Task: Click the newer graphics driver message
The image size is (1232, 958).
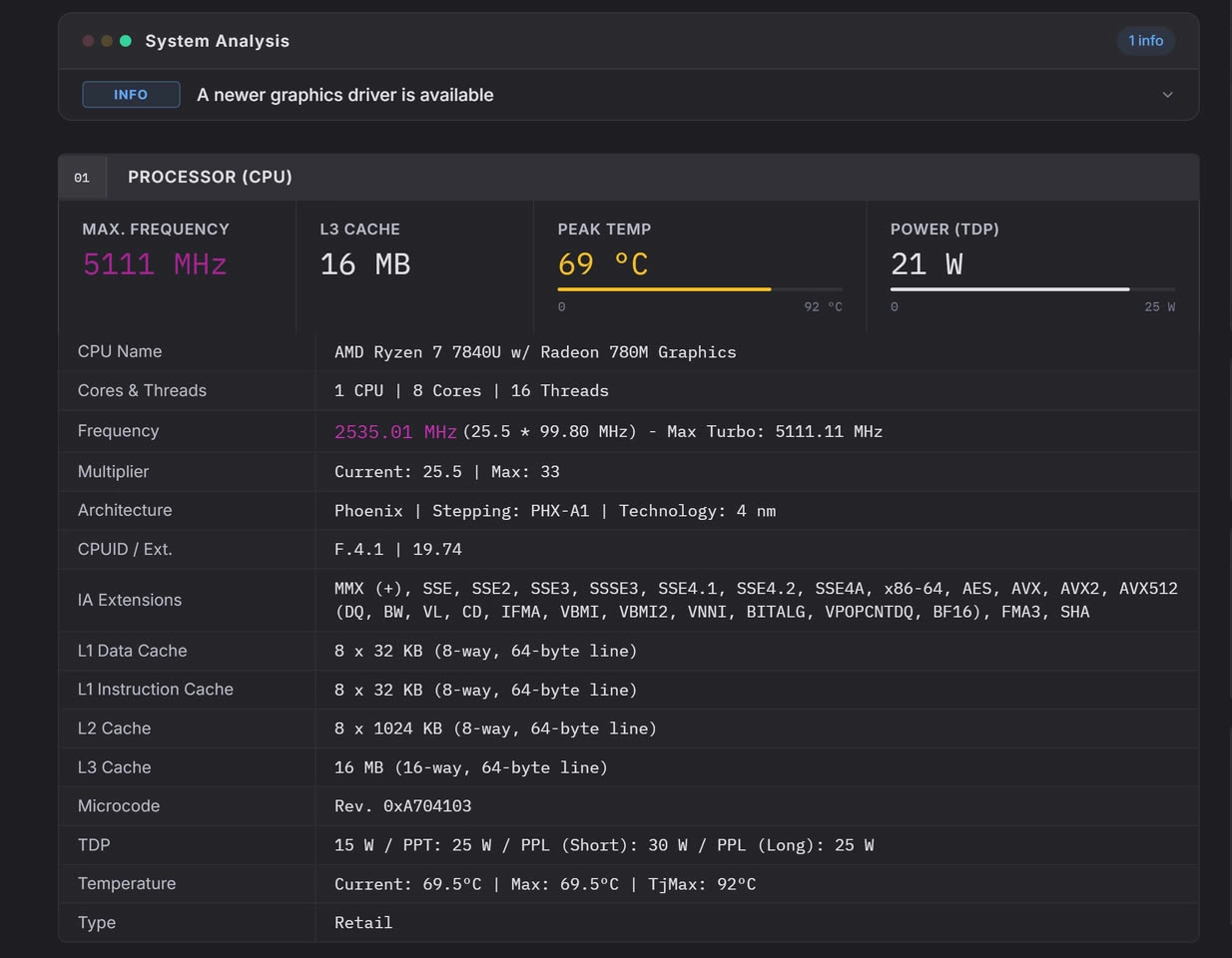Action: pyautogui.click(x=345, y=95)
